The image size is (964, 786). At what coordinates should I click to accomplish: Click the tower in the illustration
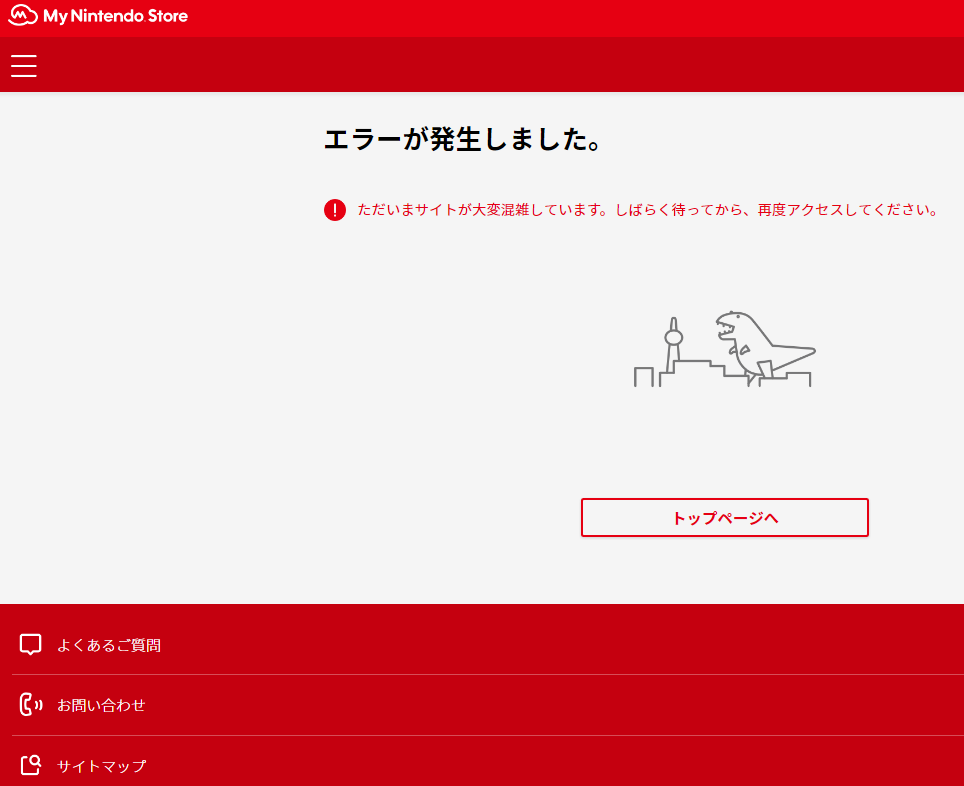pos(674,342)
